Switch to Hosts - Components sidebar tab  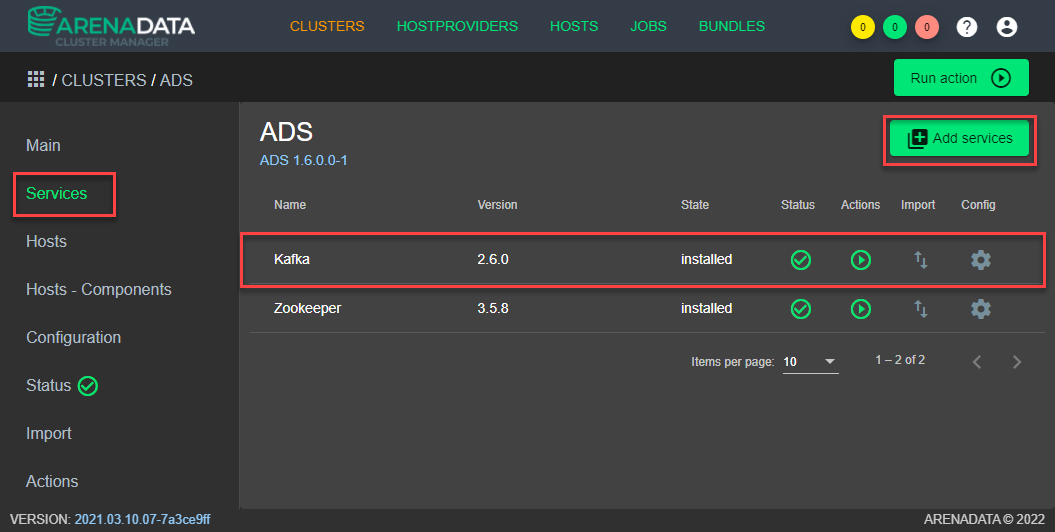99,290
